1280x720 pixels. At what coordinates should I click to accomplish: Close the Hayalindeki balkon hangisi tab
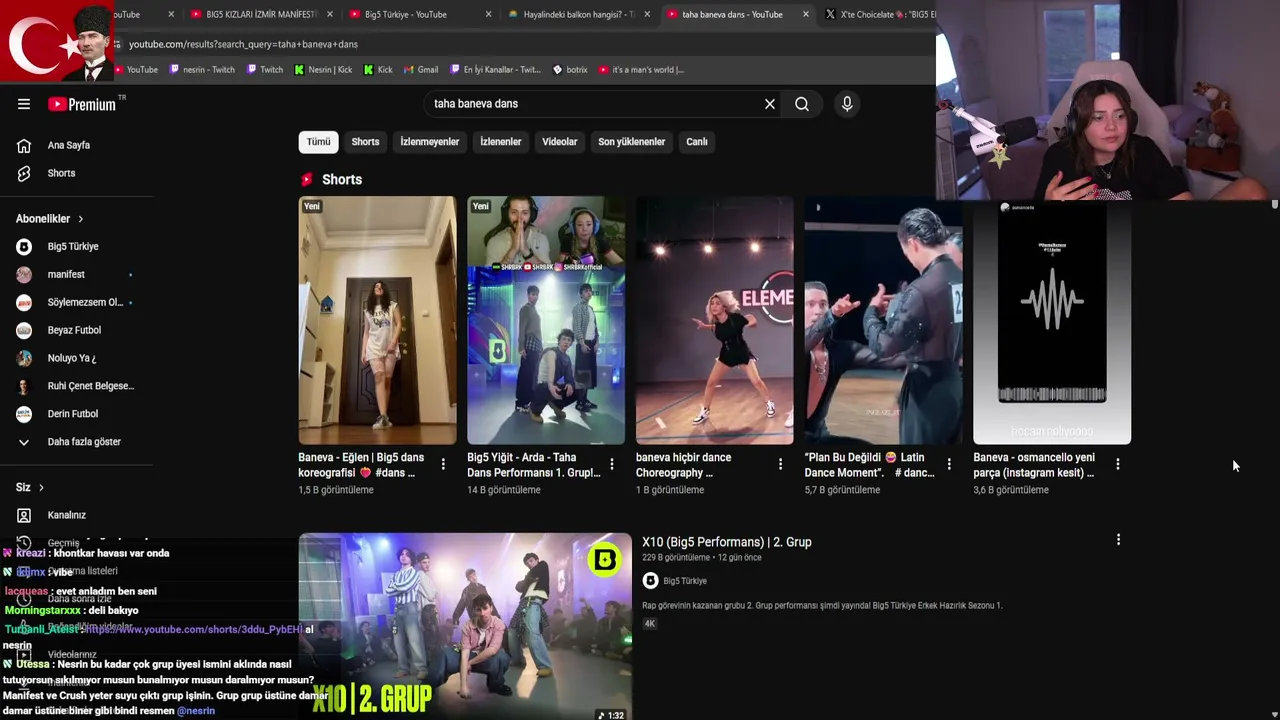click(x=647, y=15)
